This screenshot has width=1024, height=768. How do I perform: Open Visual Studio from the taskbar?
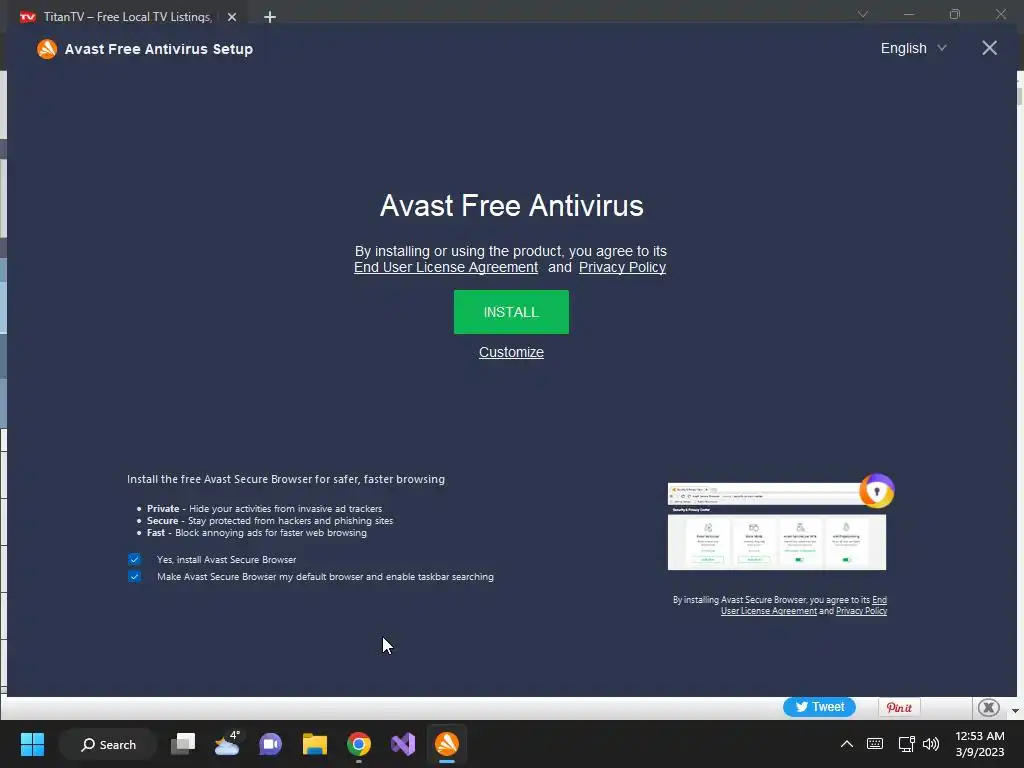pyautogui.click(x=403, y=744)
